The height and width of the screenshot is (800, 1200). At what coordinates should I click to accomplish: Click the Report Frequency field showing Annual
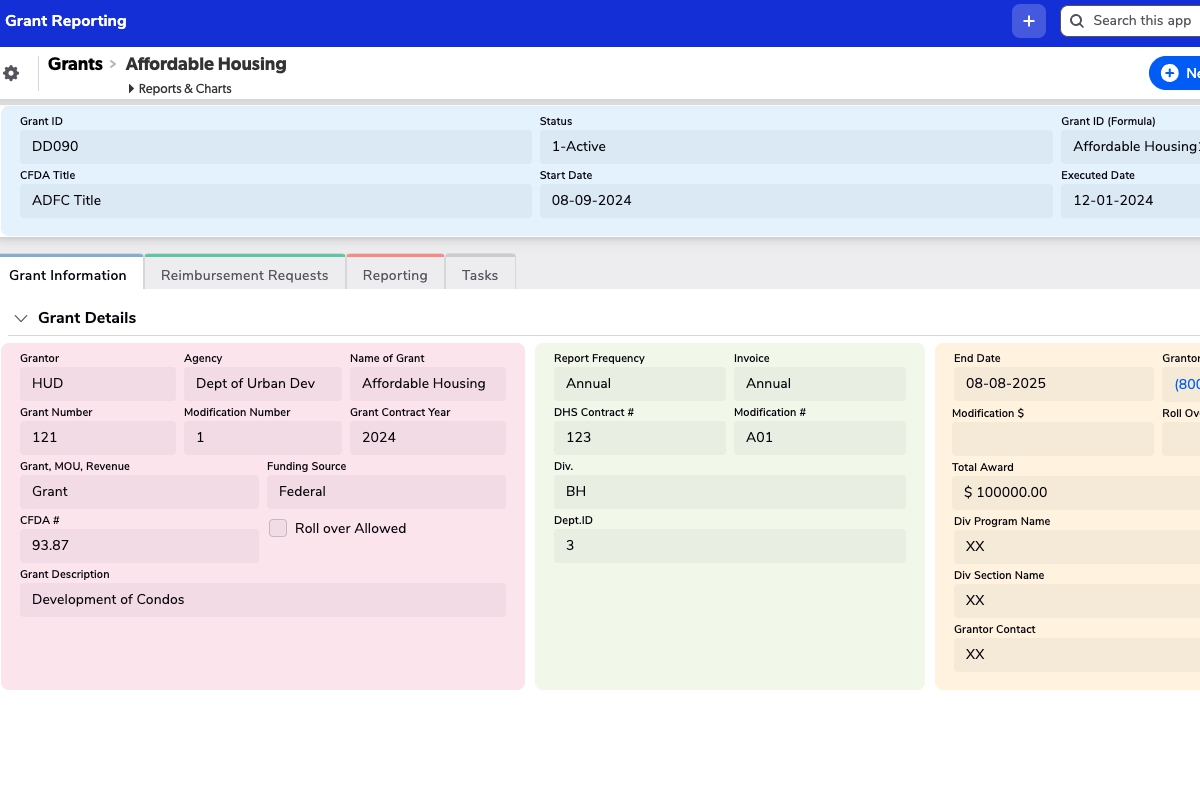639,384
